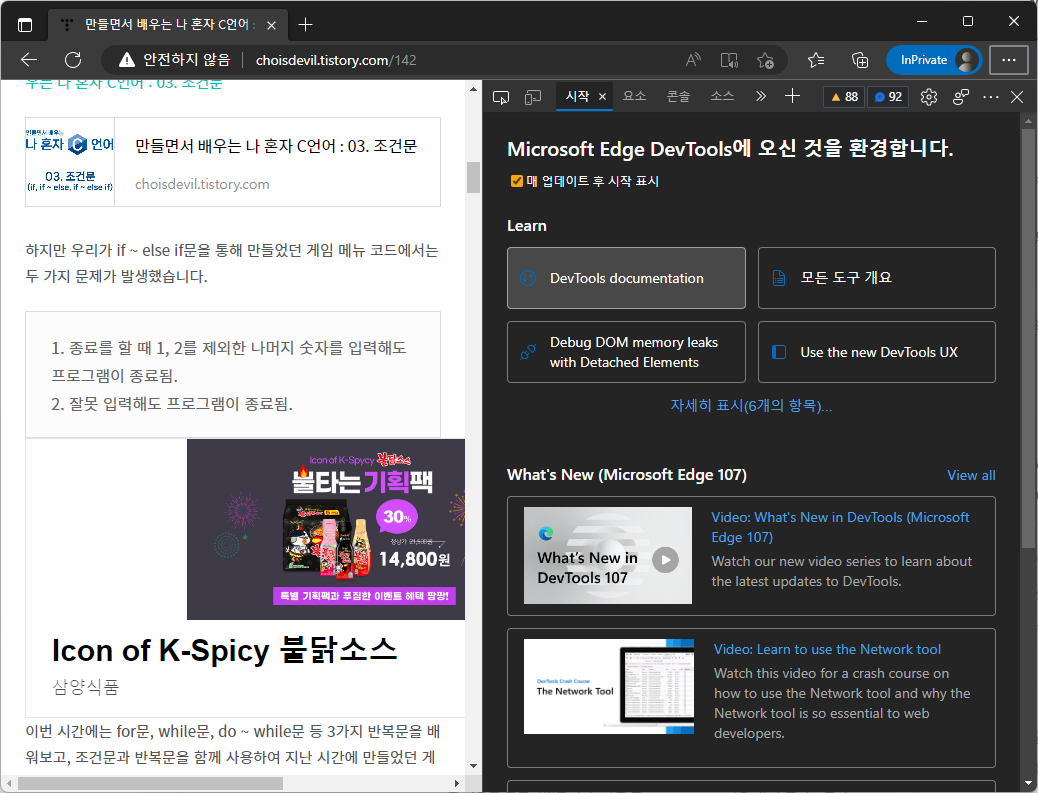
Task: Open Read aloud icon in address bar
Action: pos(693,60)
